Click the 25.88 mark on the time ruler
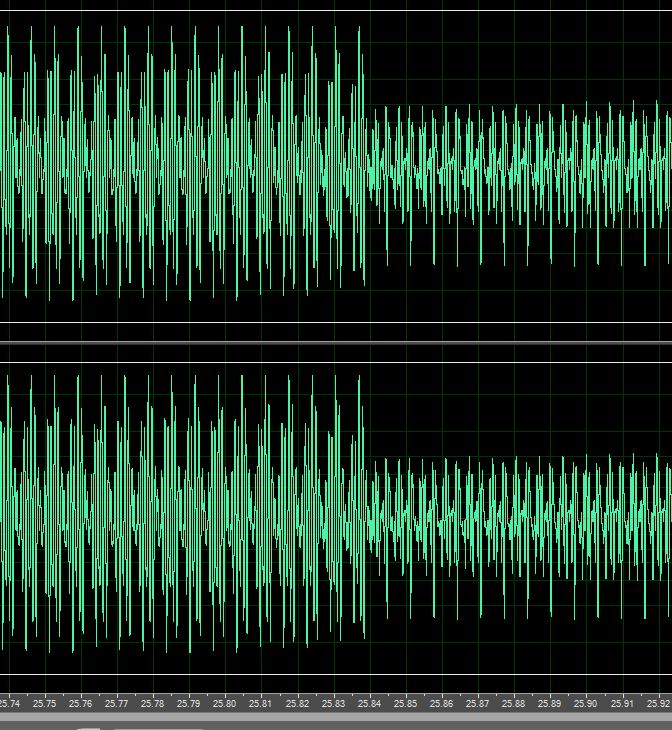672x730 pixels. tap(514, 703)
